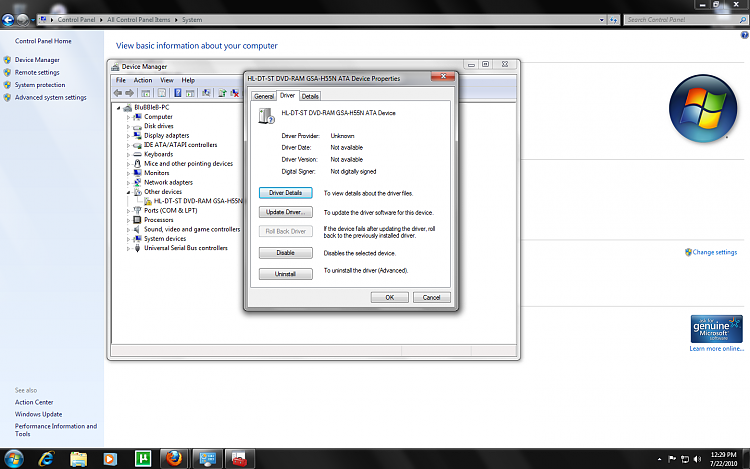
Task: Click Remote settings link
Action: [x=37, y=72]
